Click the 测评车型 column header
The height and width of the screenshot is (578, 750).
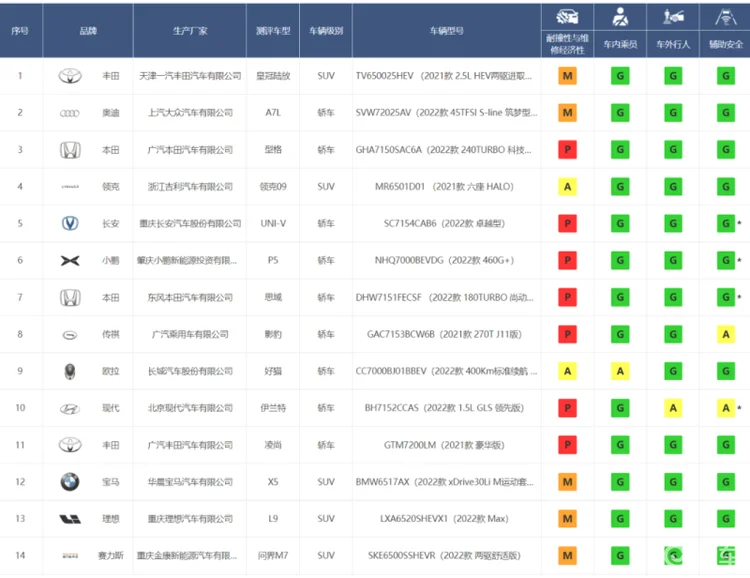(x=273, y=31)
